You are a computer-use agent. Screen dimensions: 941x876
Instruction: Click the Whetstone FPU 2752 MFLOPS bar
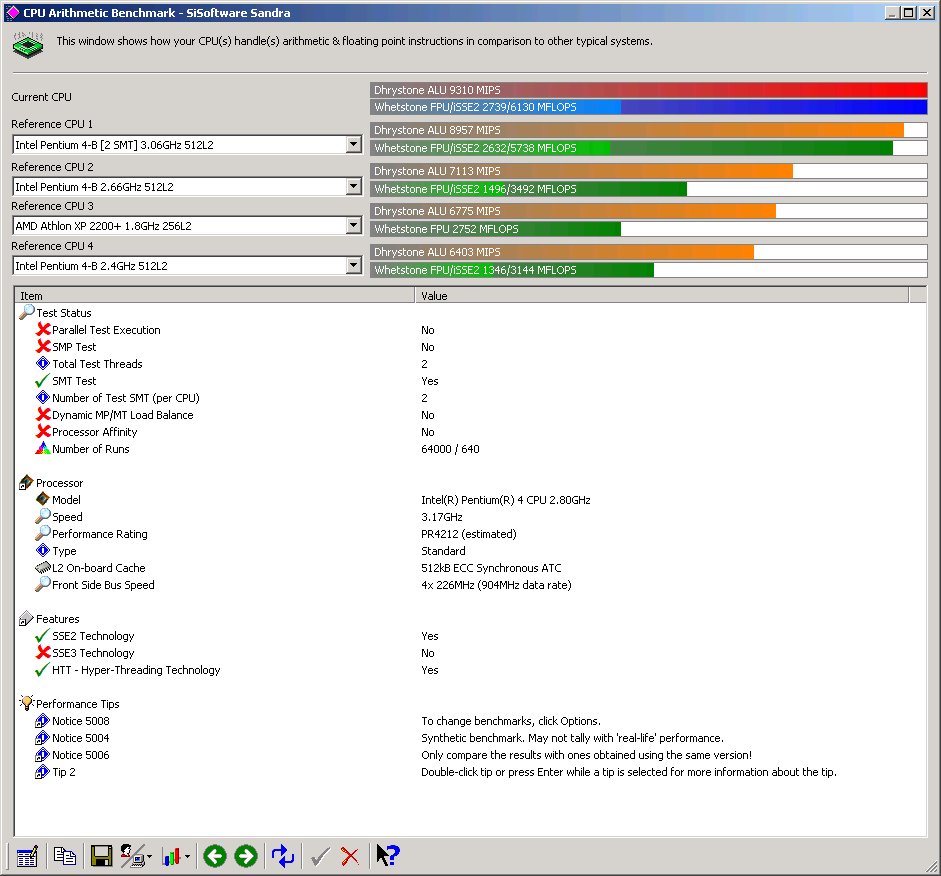[649, 229]
